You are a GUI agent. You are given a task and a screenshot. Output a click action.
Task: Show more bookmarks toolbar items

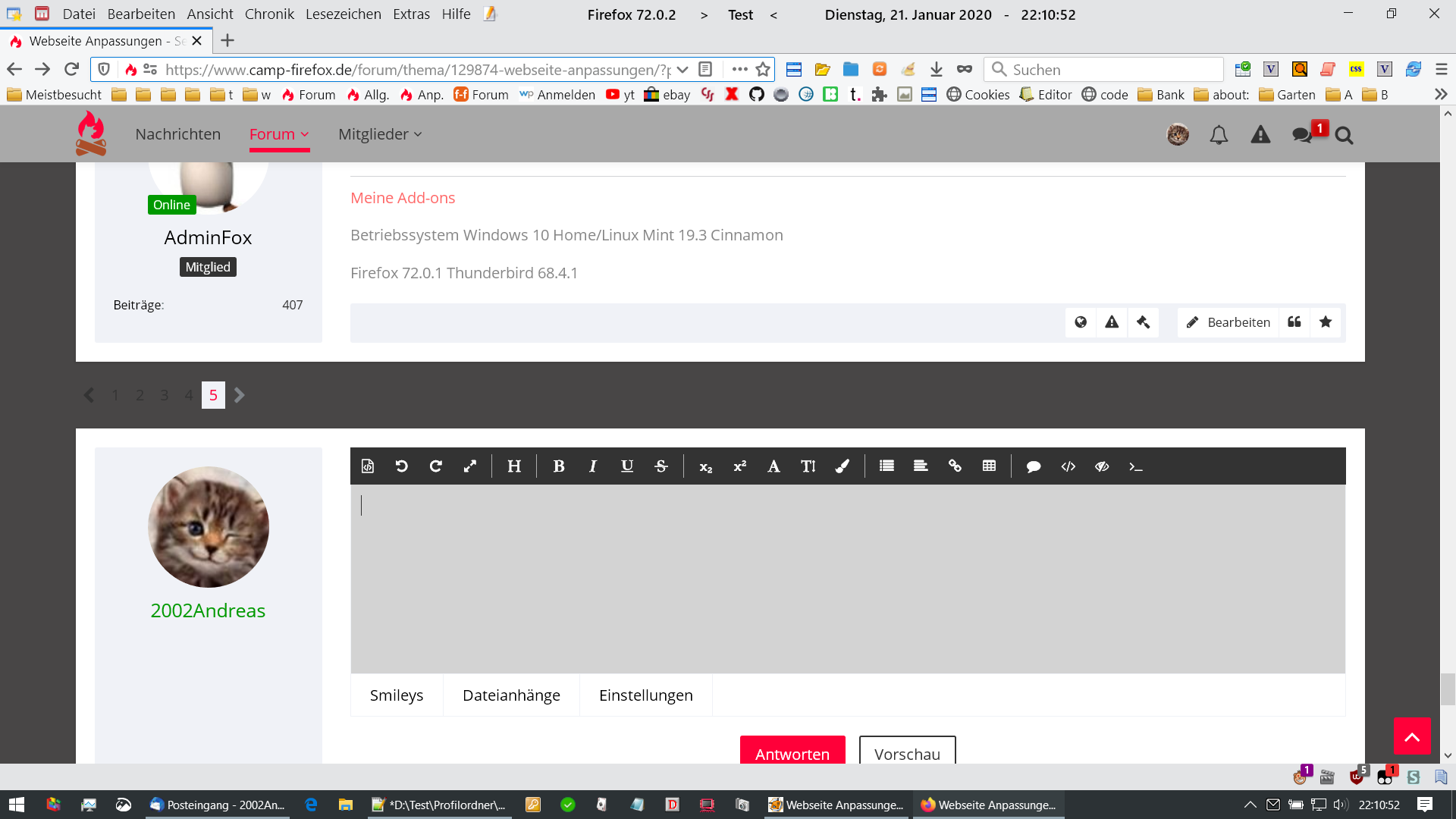pyautogui.click(x=1441, y=95)
